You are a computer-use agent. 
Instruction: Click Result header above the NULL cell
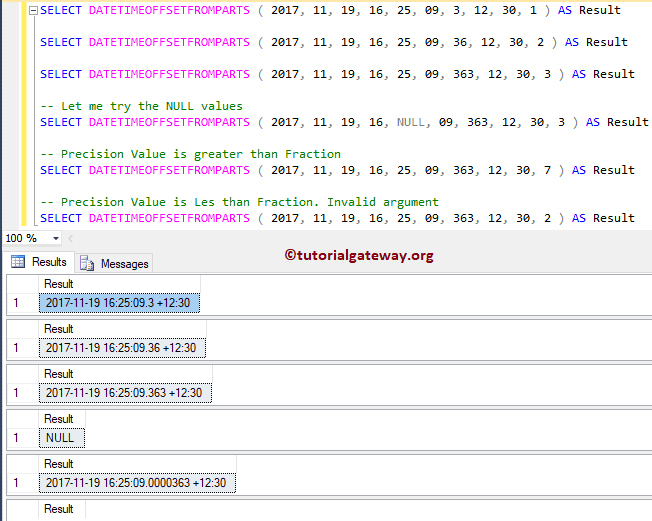pos(62,419)
